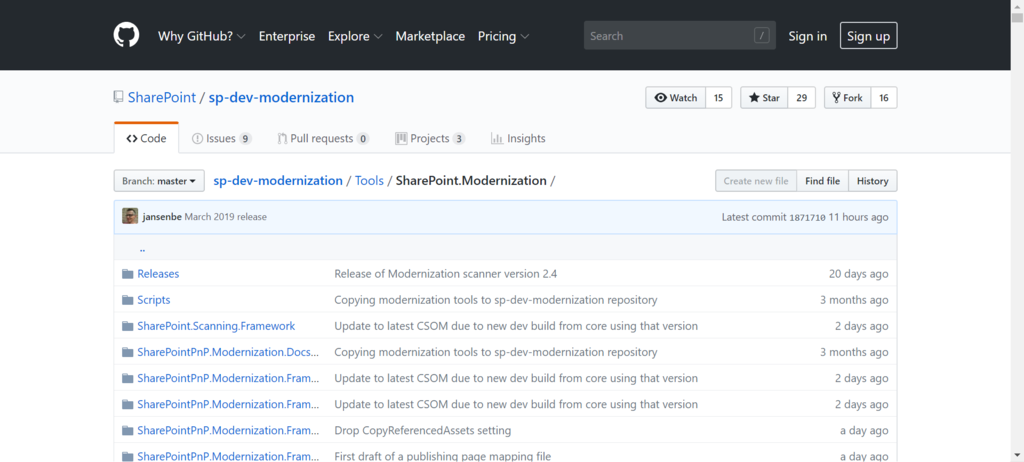Switch to the Issues tab
This screenshot has height=462, width=1024.
(221, 139)
